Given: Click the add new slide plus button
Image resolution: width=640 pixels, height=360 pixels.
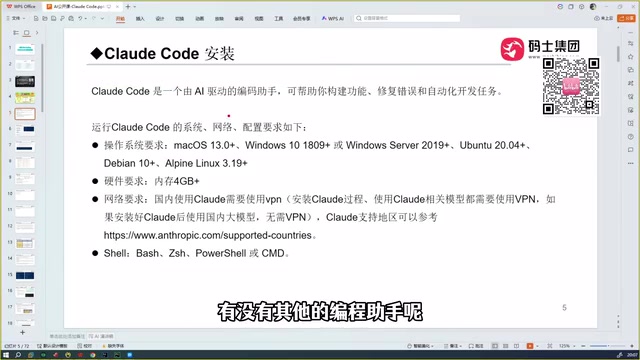Looking at the screenshot, I should (x=22, y=333).
